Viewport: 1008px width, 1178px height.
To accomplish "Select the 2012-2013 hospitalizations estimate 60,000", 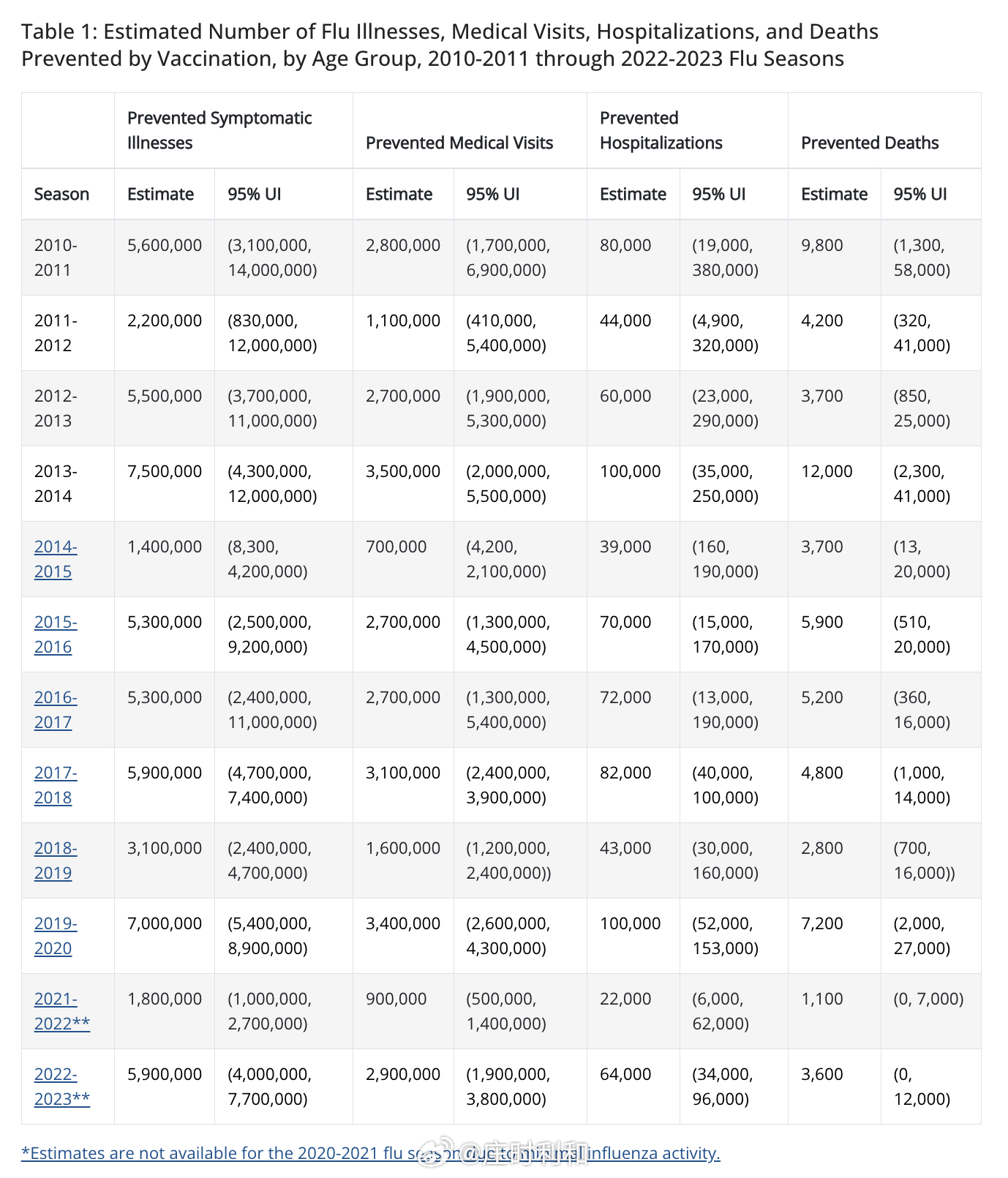I will tap(625, 396).
